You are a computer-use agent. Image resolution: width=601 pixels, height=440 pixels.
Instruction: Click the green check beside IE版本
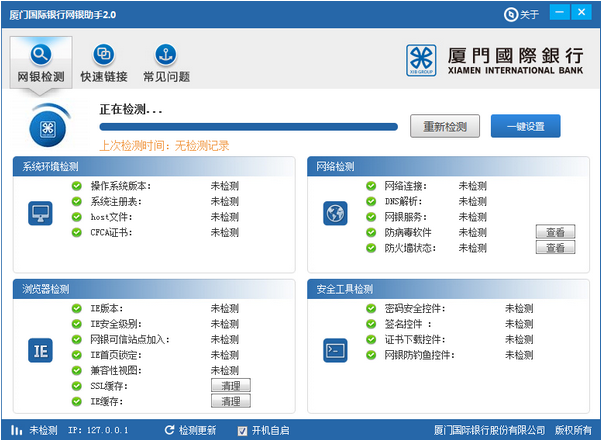(x=77, y=308)
